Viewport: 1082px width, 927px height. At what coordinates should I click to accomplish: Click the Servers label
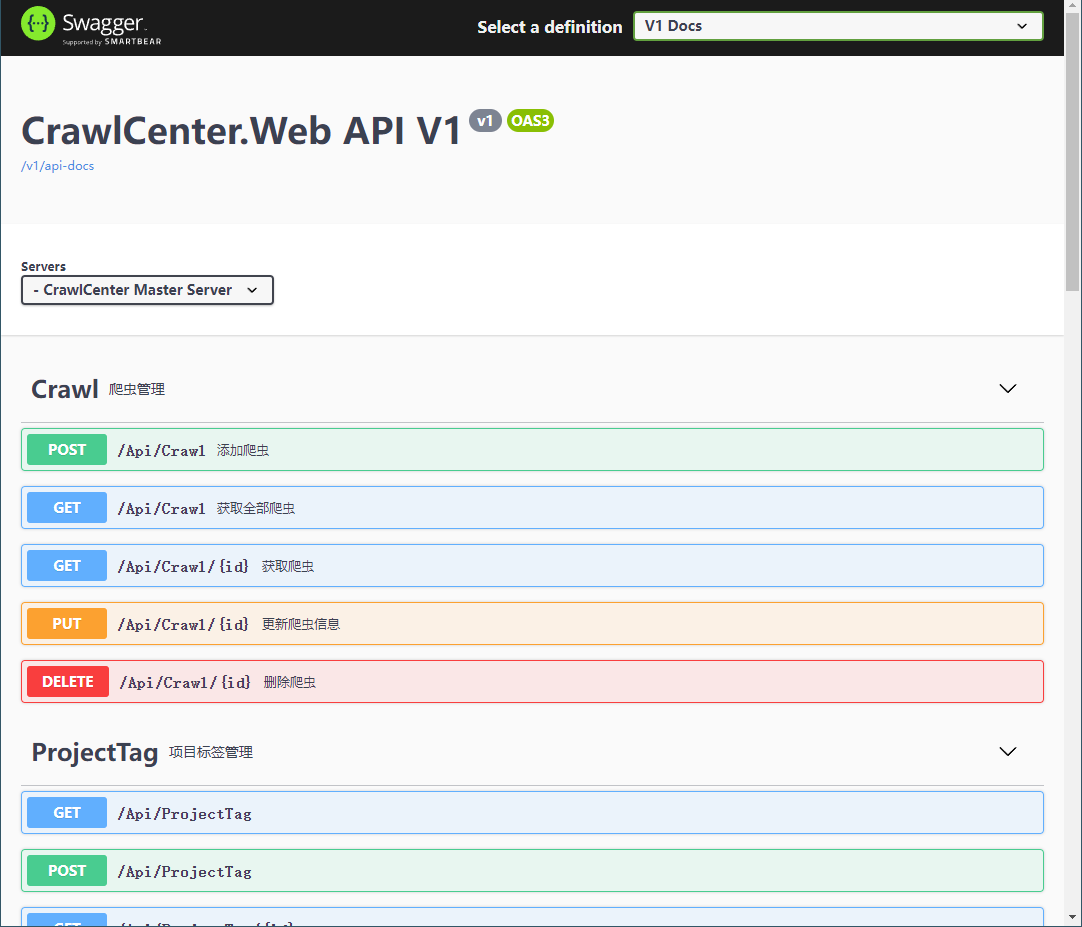tap(43, 266)
